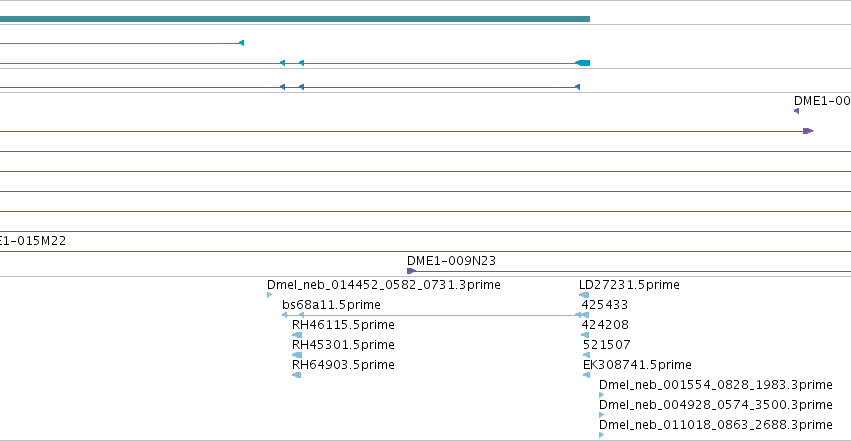Click the end arrow of the short teal transcript

coord(242,43)
